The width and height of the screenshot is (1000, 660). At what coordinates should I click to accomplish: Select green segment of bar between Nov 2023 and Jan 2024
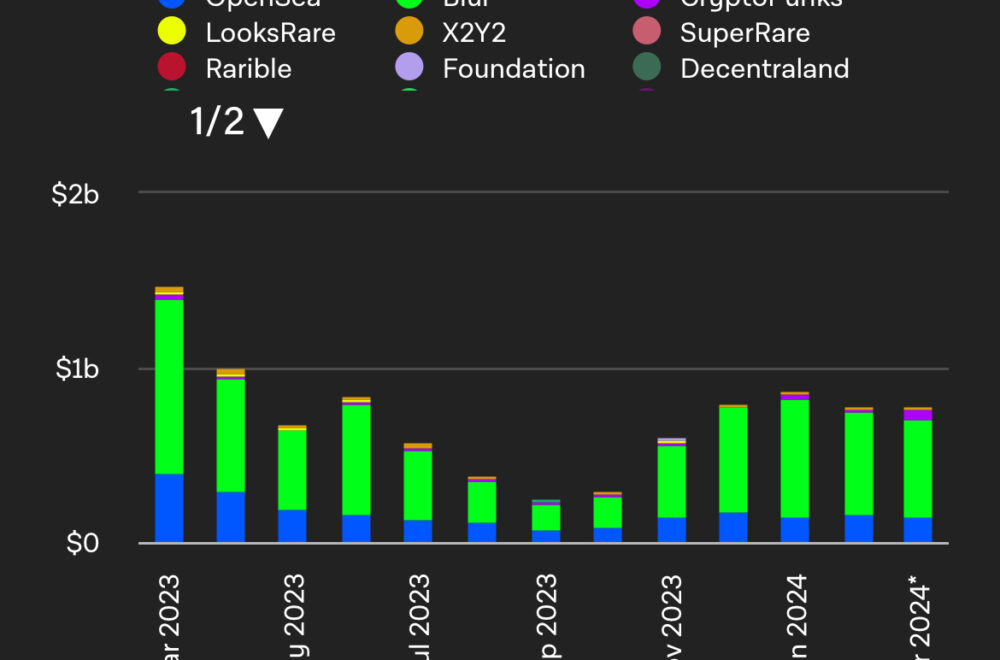coord(733,459)
